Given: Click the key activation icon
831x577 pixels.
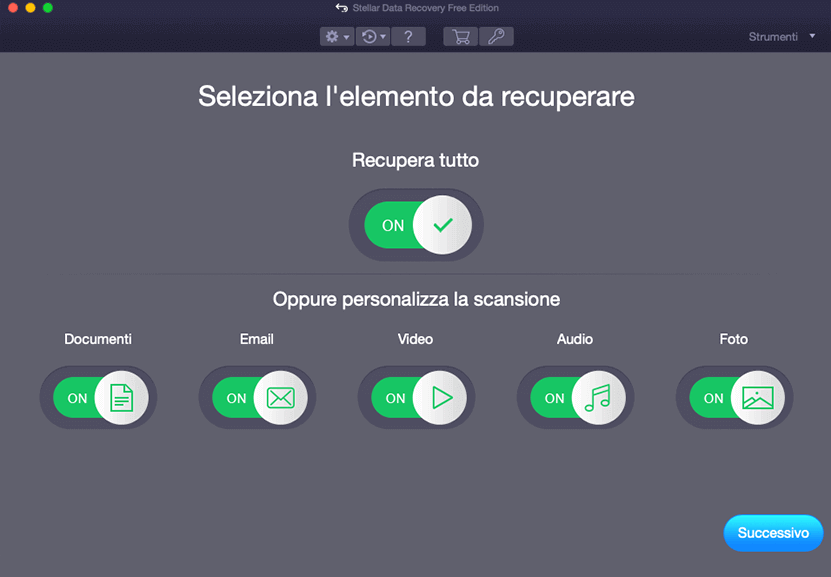Looking at the screenshot, I should point(494,36).
